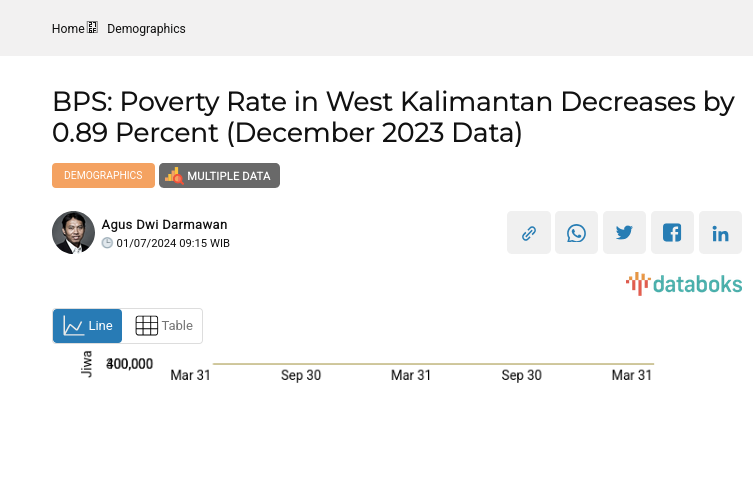The width and height of the screenshot is (753, 498).
Task: Share the article on Facebook
Action: [x=673, y=233]
